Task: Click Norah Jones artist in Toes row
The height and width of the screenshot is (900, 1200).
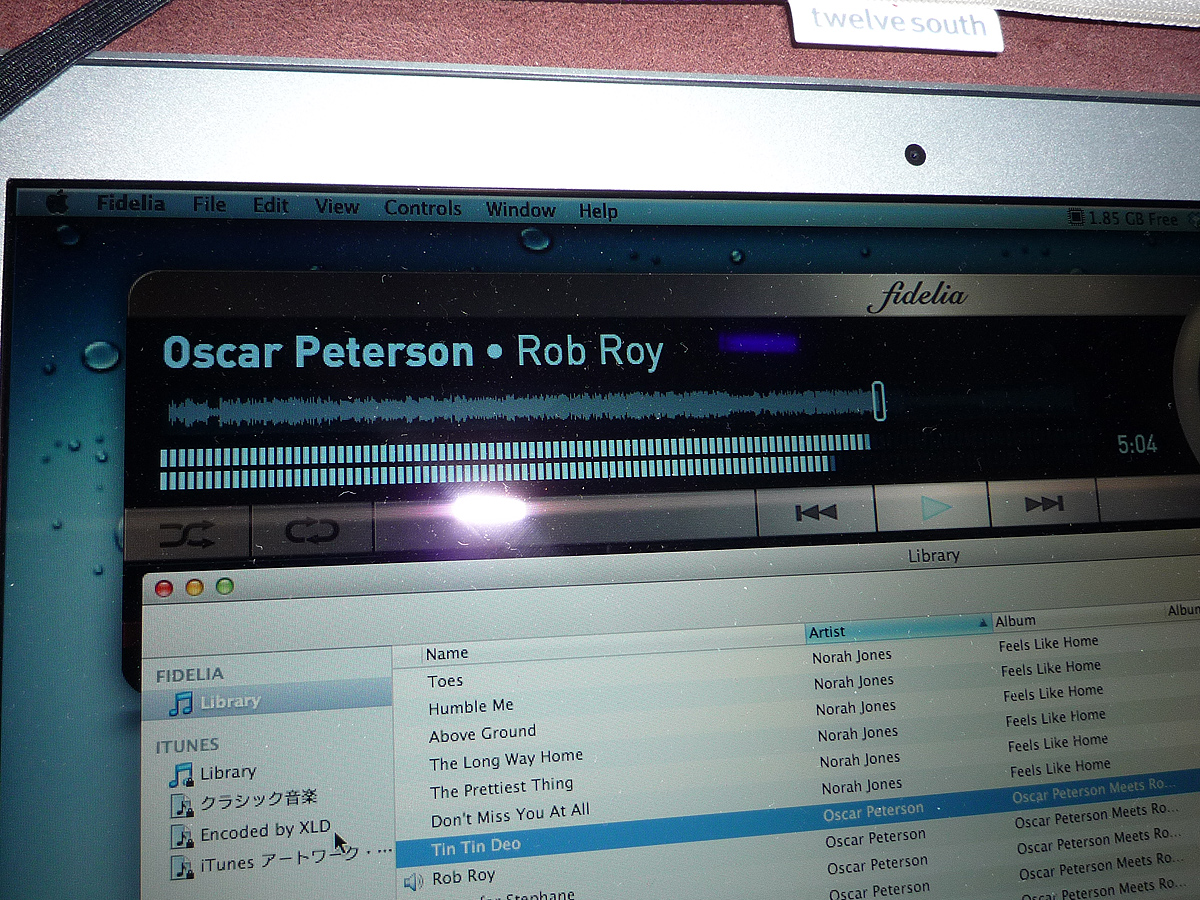Action: point(852,655)
